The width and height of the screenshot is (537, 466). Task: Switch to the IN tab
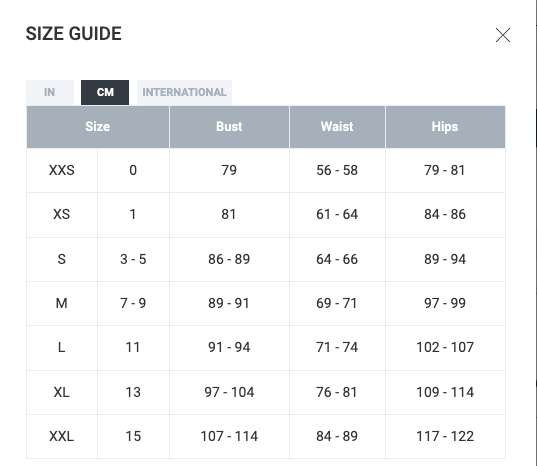coord(50,92)
